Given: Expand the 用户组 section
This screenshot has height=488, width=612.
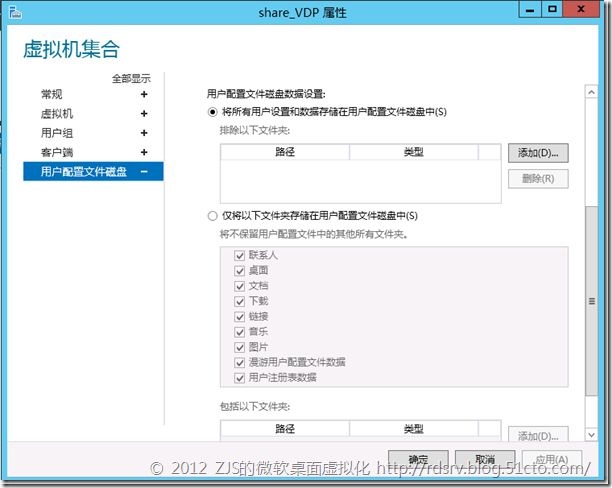Looking at the screenshot, I should (x=144, y=133).
